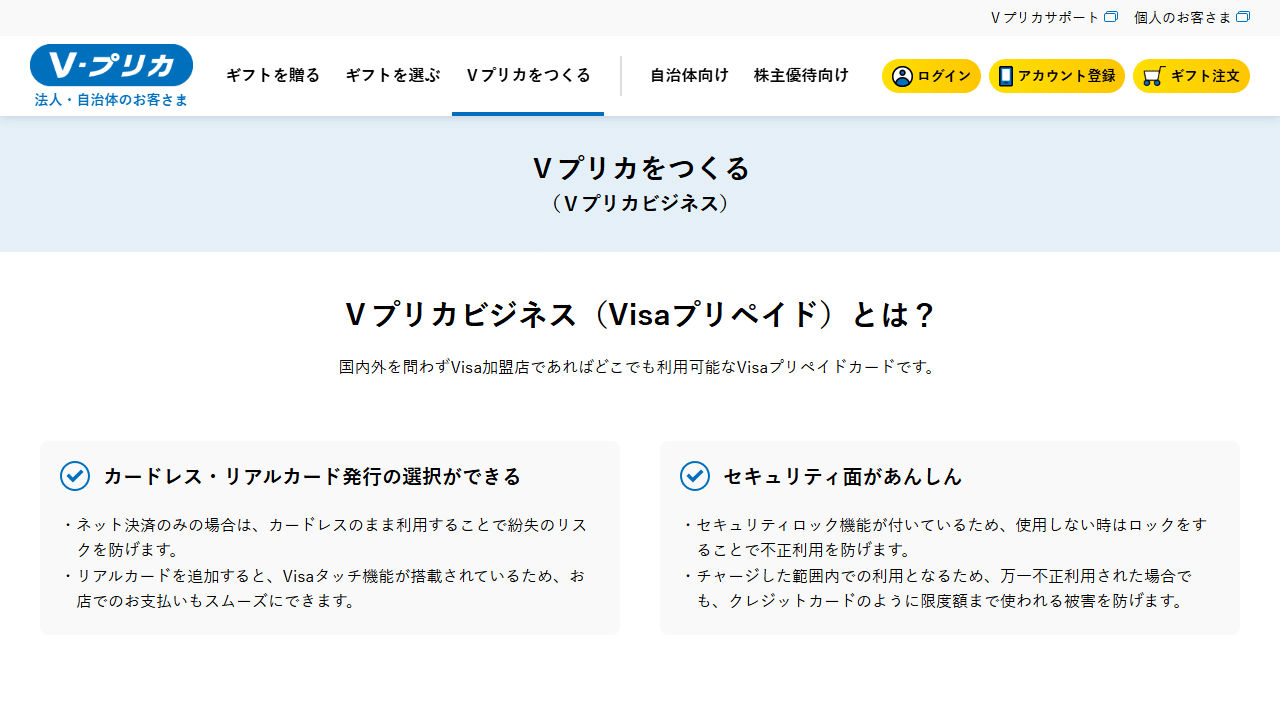Click the external link icon next to 個人のお客さま

click(x=1243, y=17)
